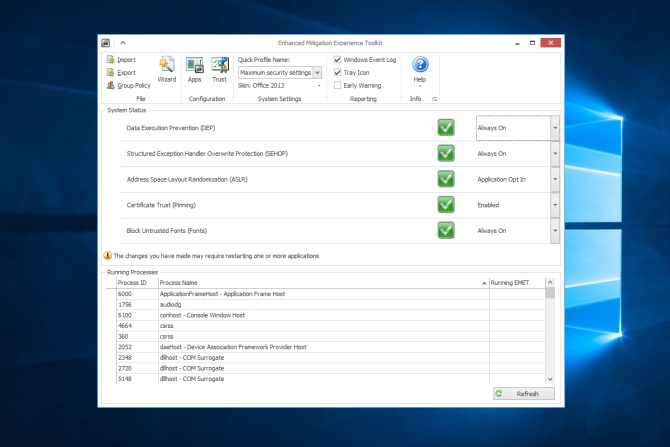Click the Address Space Layout Randomization label
This screenshot has height=447, width=670.
187,179
